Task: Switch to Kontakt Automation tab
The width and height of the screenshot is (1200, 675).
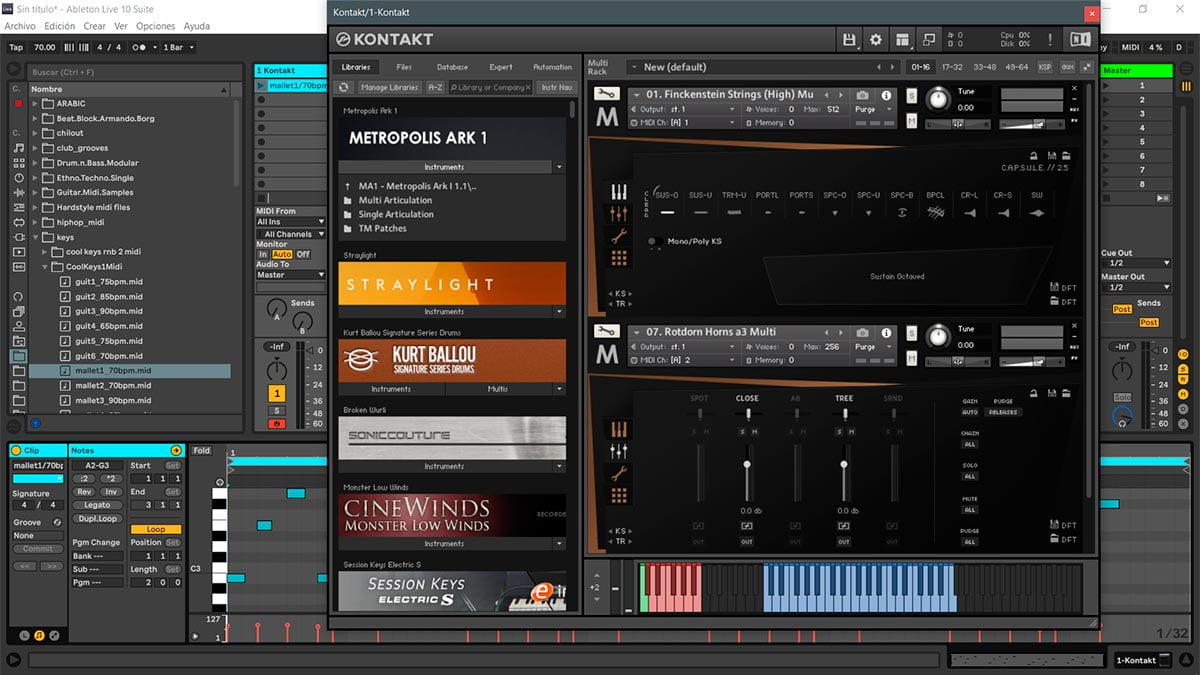Action: [553, 67]
